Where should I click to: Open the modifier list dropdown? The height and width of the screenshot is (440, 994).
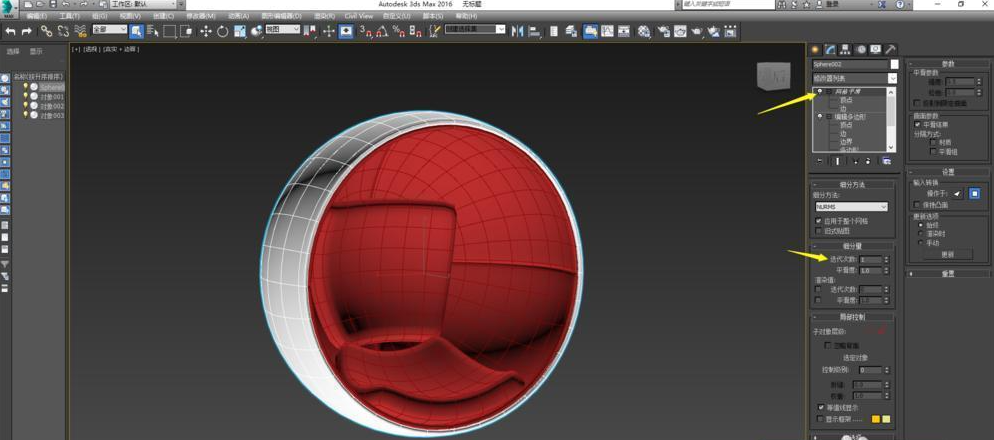[854, 78]
